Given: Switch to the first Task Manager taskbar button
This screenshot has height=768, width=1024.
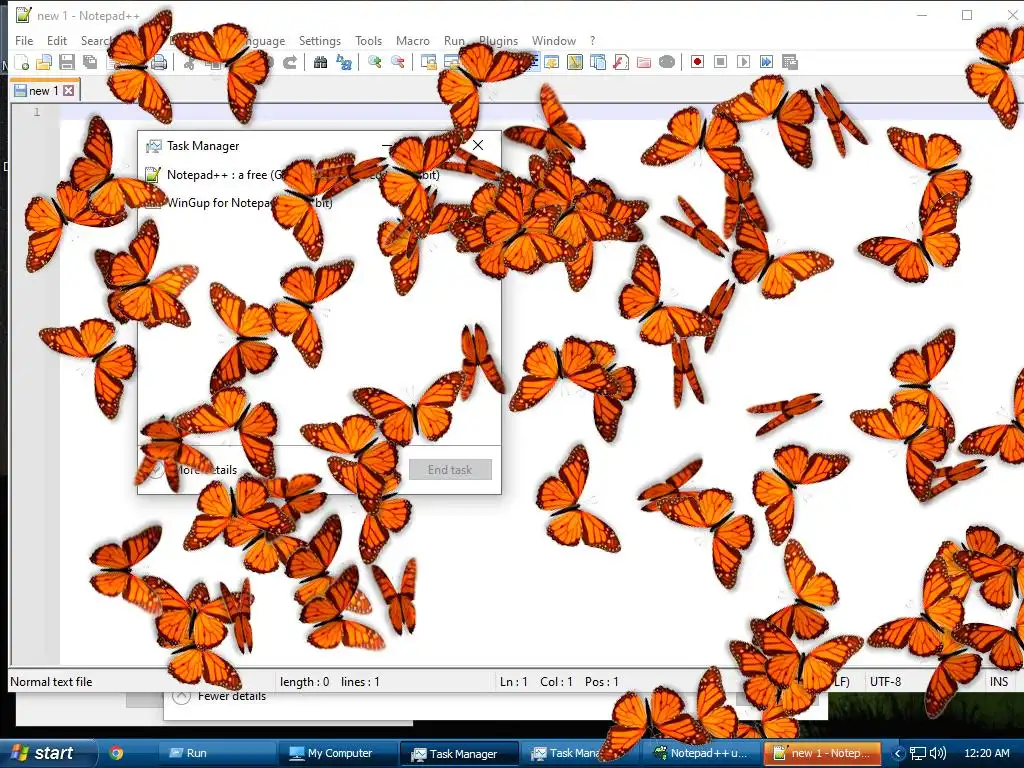Looking at the screenshot, I should coord(459,754).
